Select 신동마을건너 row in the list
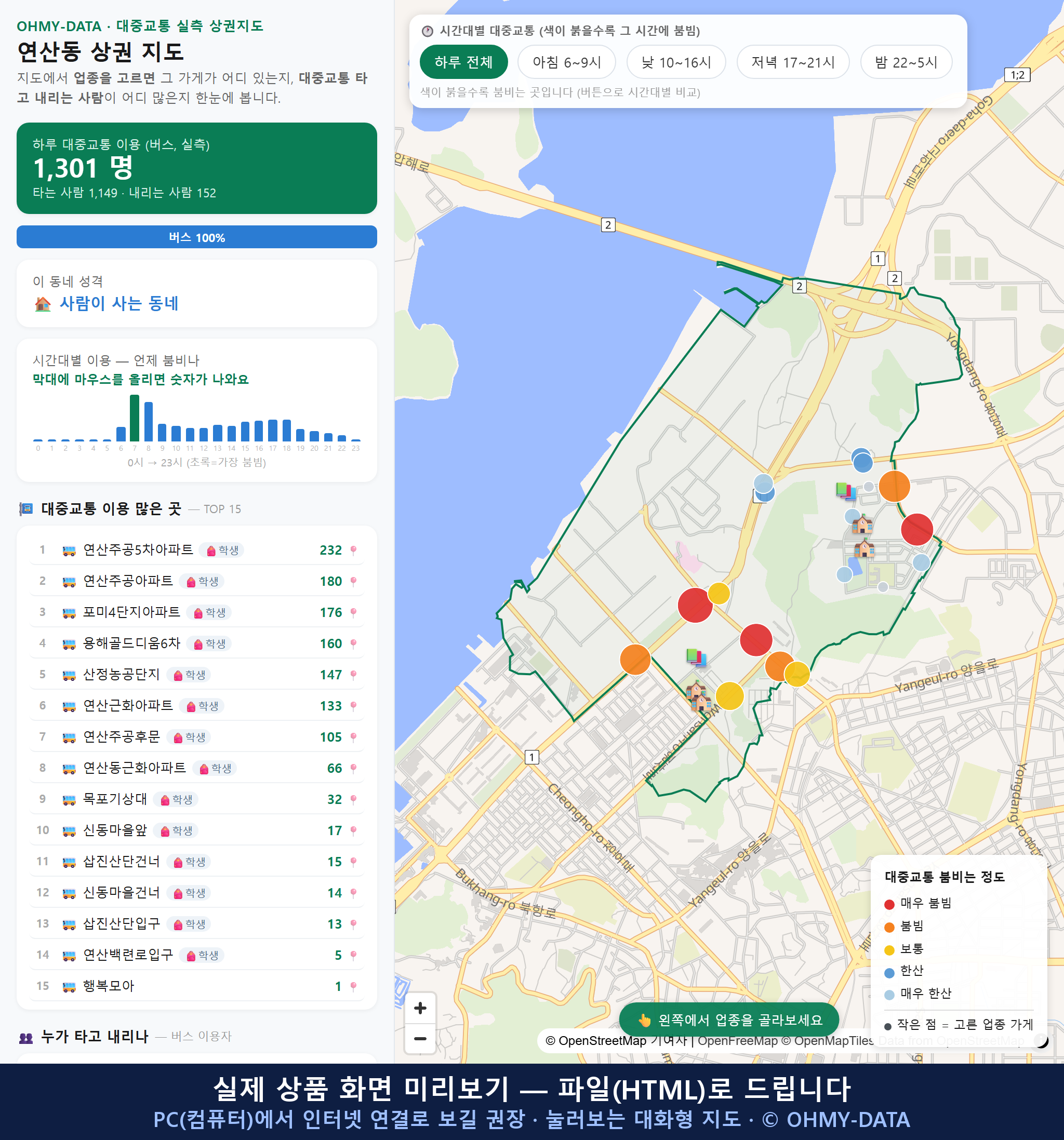The height and width of the screenshot is (1140, 1064). [x=197, y=893]
